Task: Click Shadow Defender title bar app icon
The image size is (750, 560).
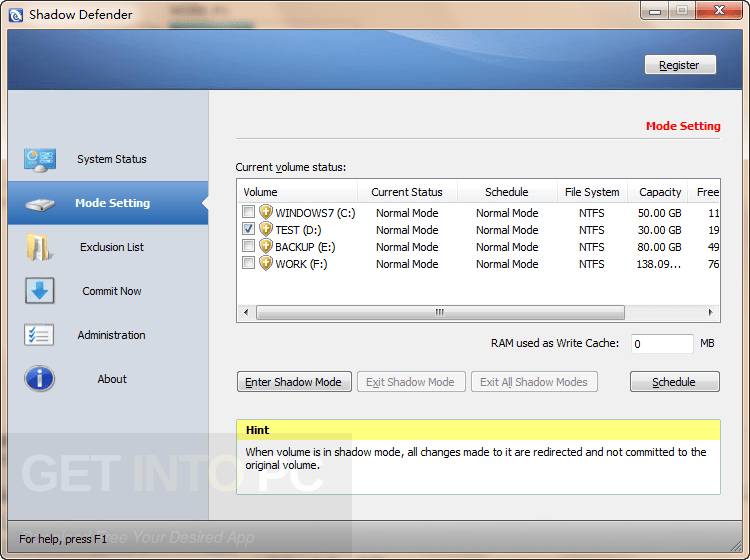Action: (x=16, y=15)
